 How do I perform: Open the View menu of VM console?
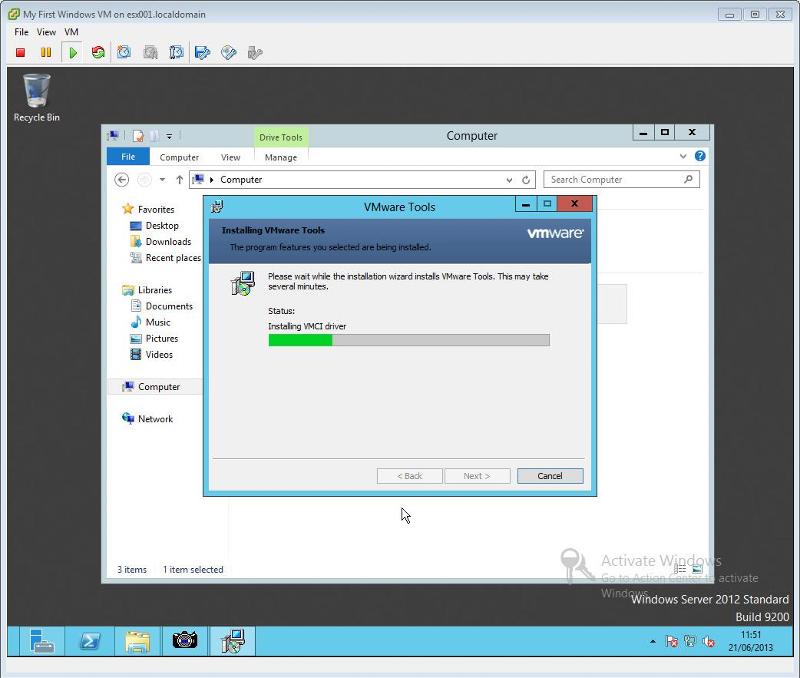46,32
